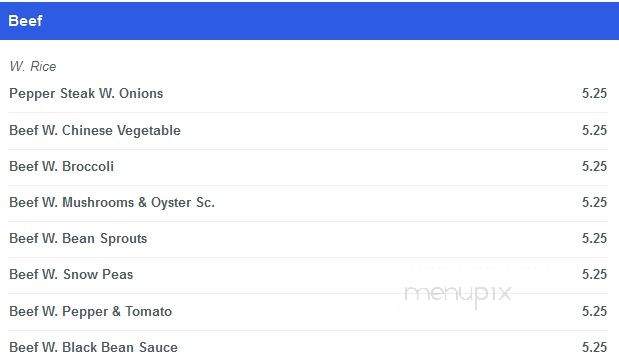
Task: Click the price beside Beef W. Chinese Vegetable
Action: (x=594, y=130)
